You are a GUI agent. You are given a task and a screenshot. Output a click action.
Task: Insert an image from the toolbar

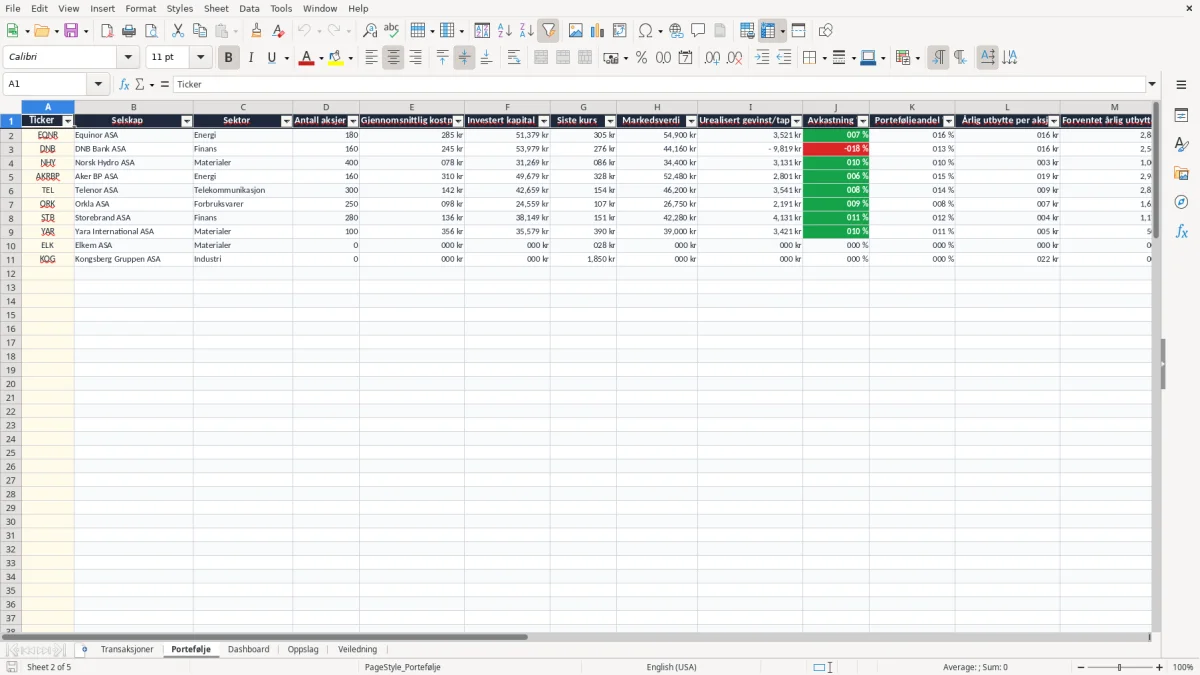pyautogui.click(x=575, y=31)
